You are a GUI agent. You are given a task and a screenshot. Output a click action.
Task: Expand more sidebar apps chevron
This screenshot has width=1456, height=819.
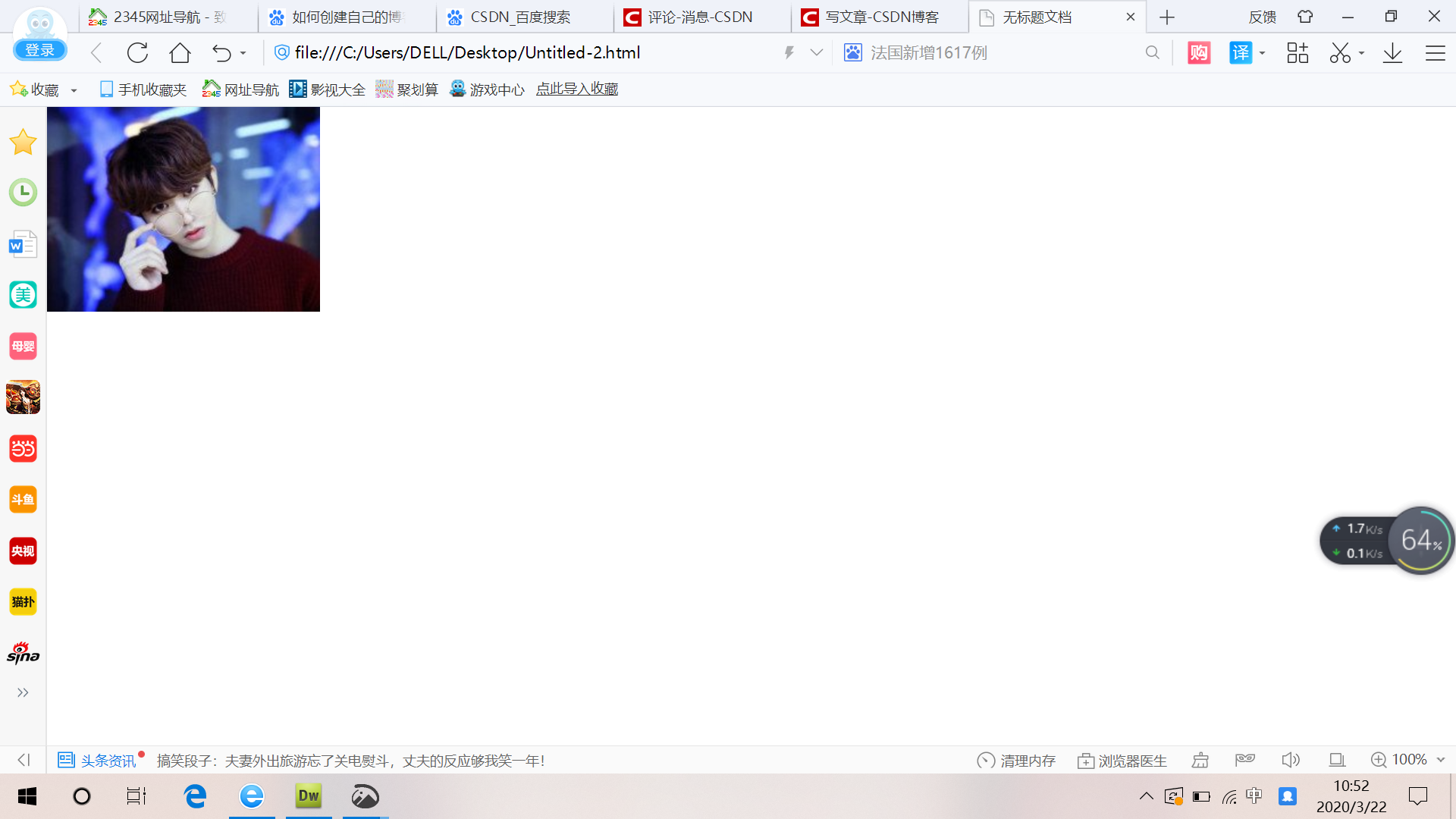pyautogui.click(x=23, y=692)
